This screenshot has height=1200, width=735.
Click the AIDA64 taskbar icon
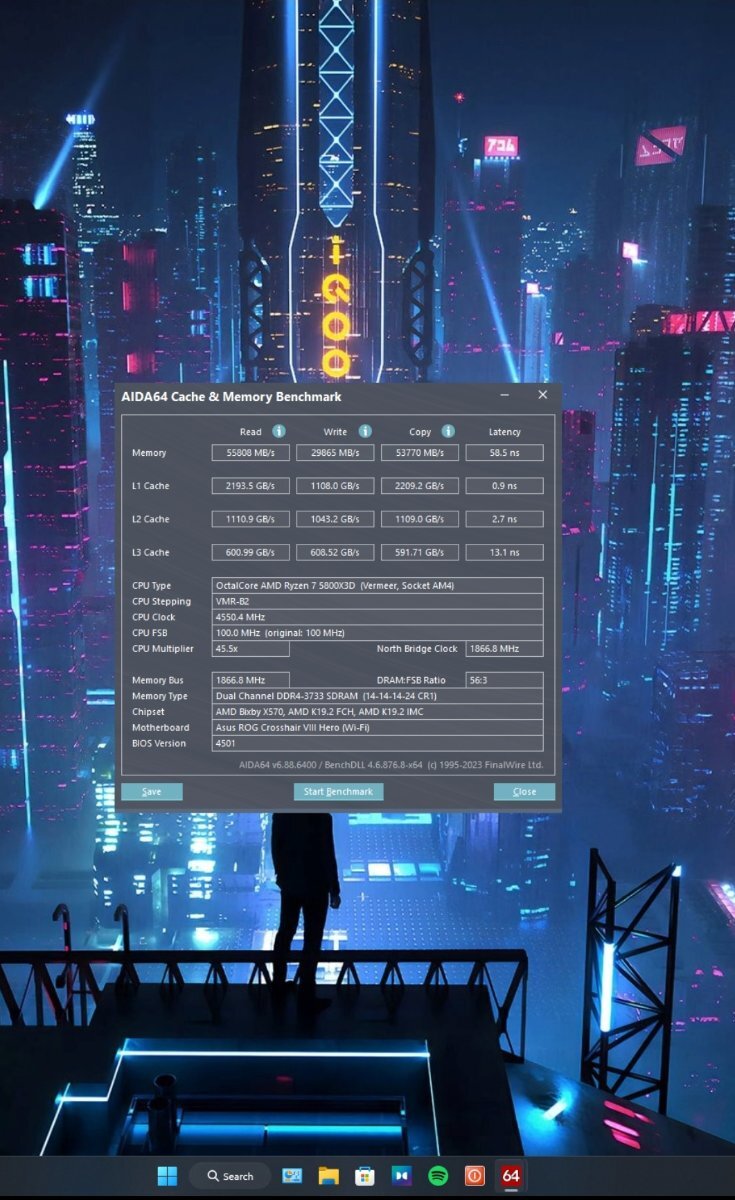(511, 1176)
